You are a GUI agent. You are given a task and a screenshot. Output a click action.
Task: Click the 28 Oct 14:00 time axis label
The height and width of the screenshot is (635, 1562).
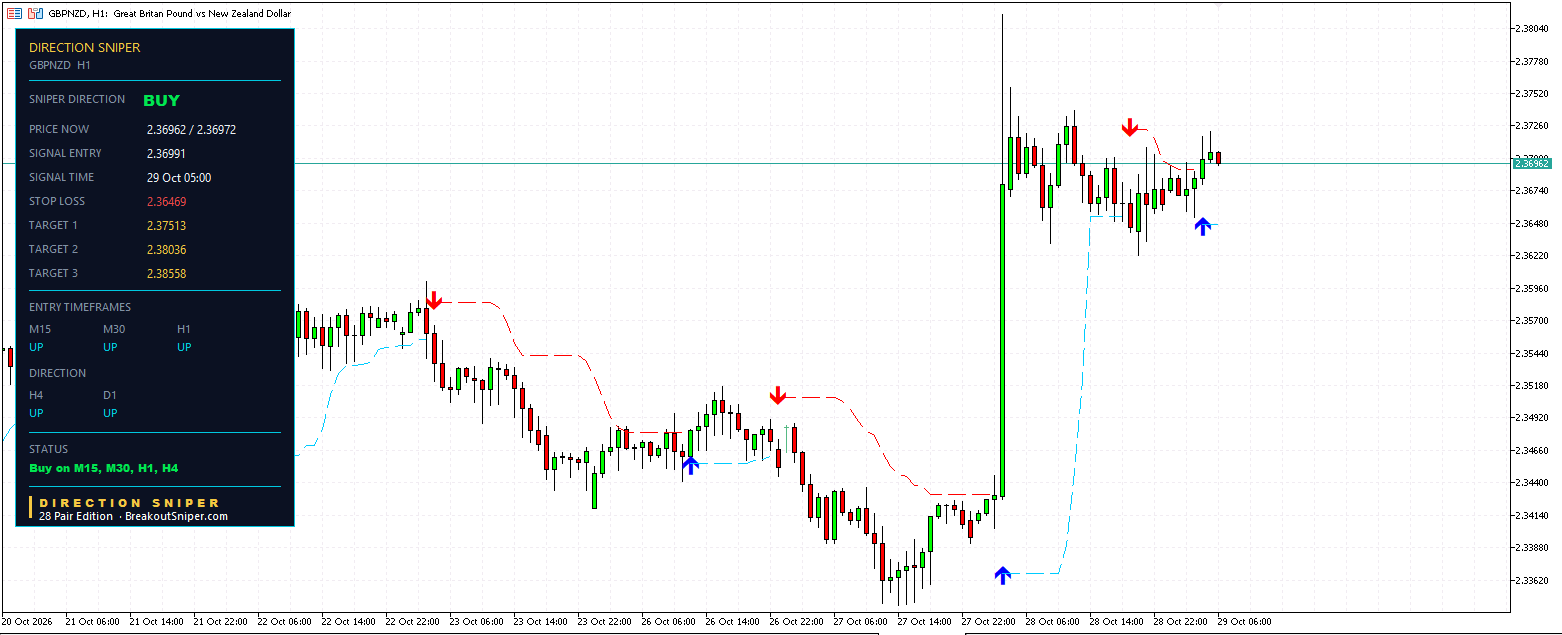coord(1117,621)
